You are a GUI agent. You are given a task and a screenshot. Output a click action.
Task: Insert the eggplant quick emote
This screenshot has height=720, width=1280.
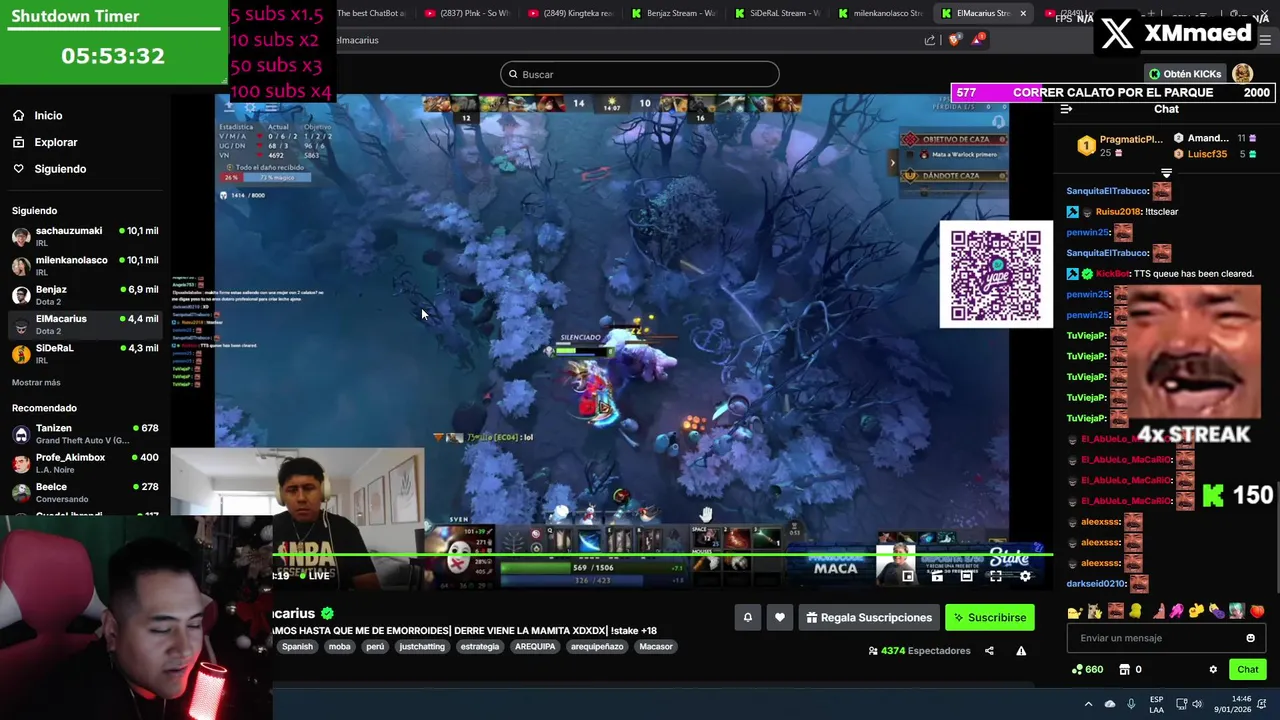(1216, 612)
